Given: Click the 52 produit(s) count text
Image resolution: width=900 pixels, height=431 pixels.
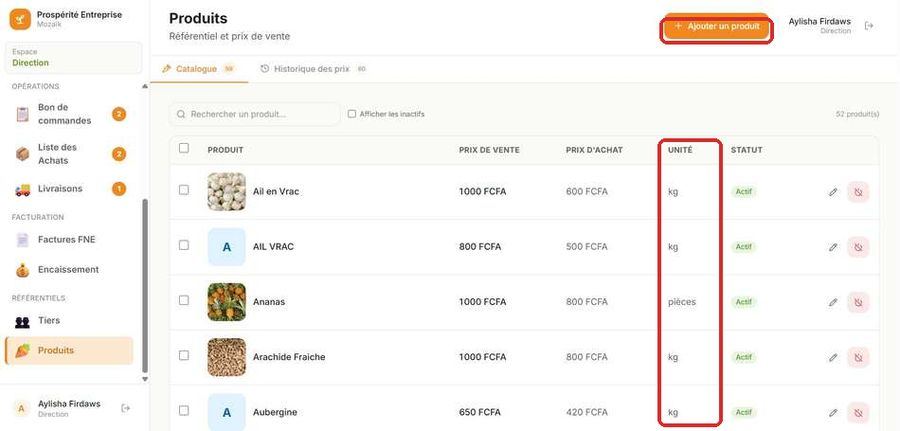Looking at the screenshot, I should (x=858, y=114).
